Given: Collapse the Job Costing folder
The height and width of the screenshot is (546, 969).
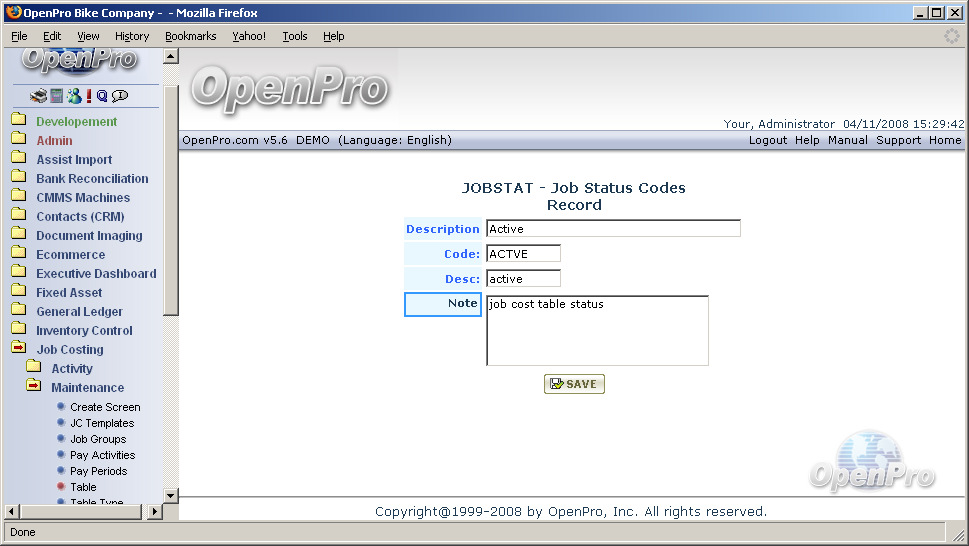Looking at the screenshot, I should (x=19, y=349).
